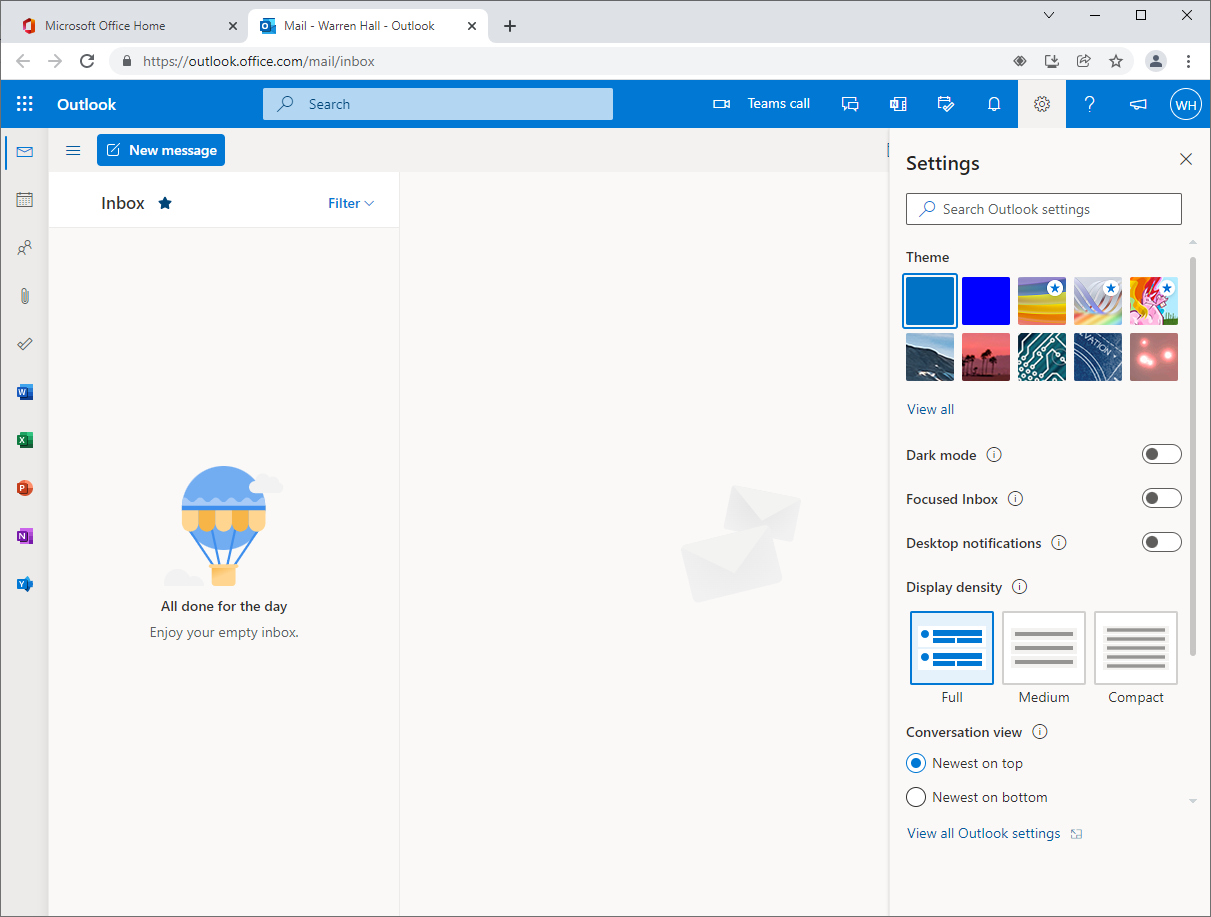Start a Teams call
Viewport: 1211px width, 917px height.
pyautogui.click(x=761, y=104)
